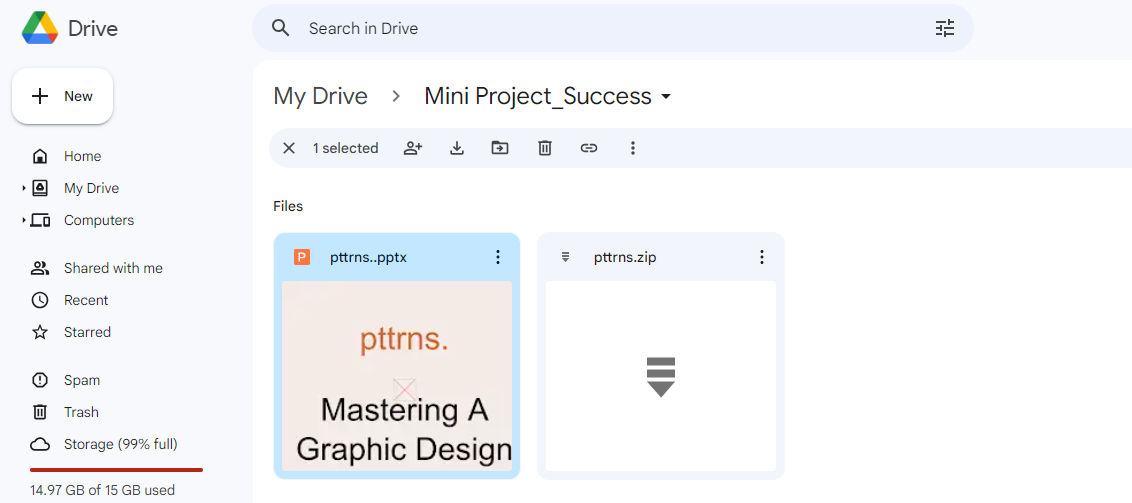This screenshot has width=1132, height=503.
Task: Copy link of selected file
Action: coord(589,148)
